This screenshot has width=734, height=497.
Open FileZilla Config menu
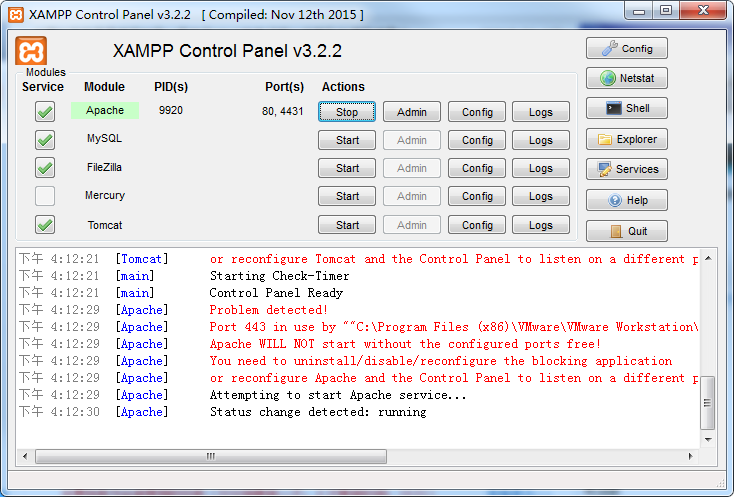(477, 168)
